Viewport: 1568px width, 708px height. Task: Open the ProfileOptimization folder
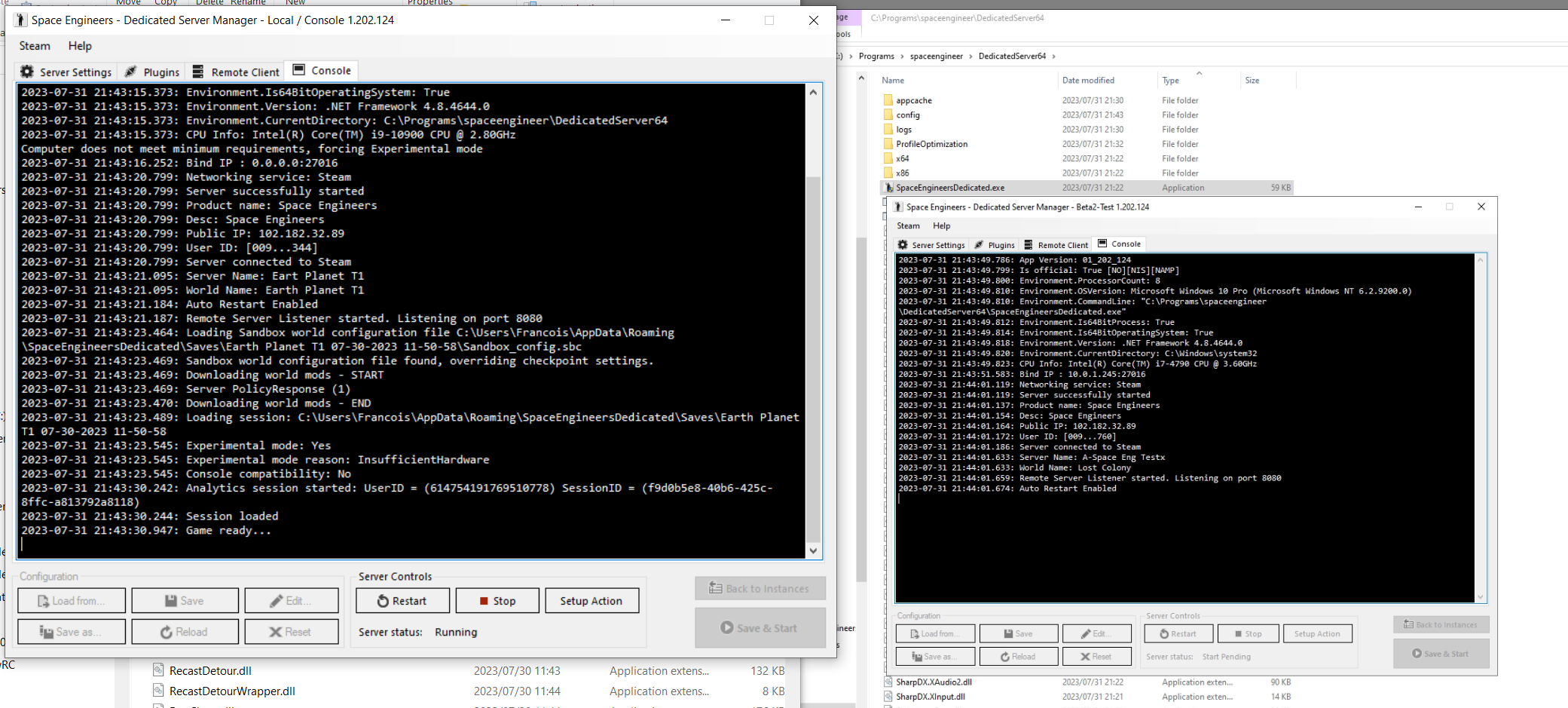tap(931, 144)
